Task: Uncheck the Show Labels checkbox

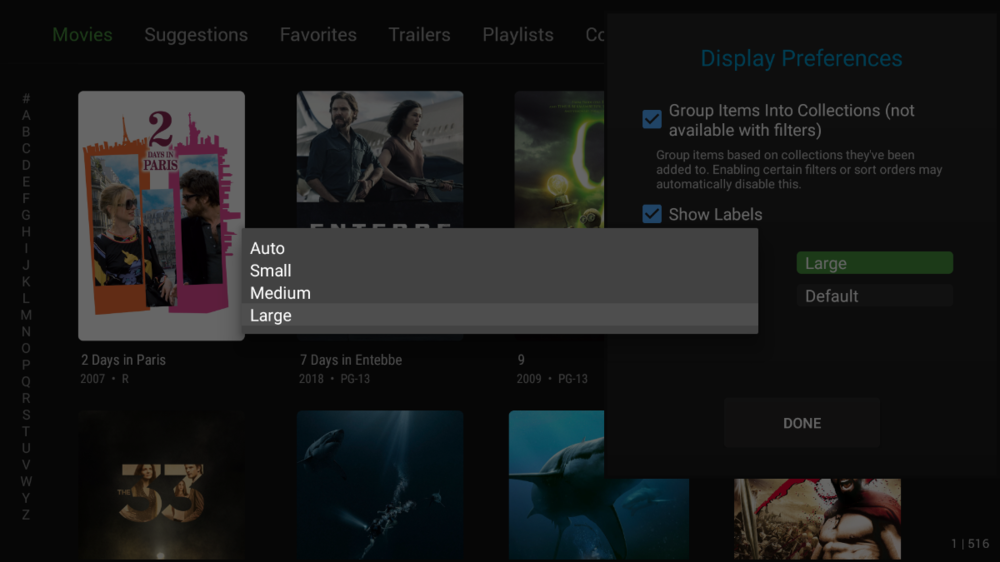Action: coord(652,214)
